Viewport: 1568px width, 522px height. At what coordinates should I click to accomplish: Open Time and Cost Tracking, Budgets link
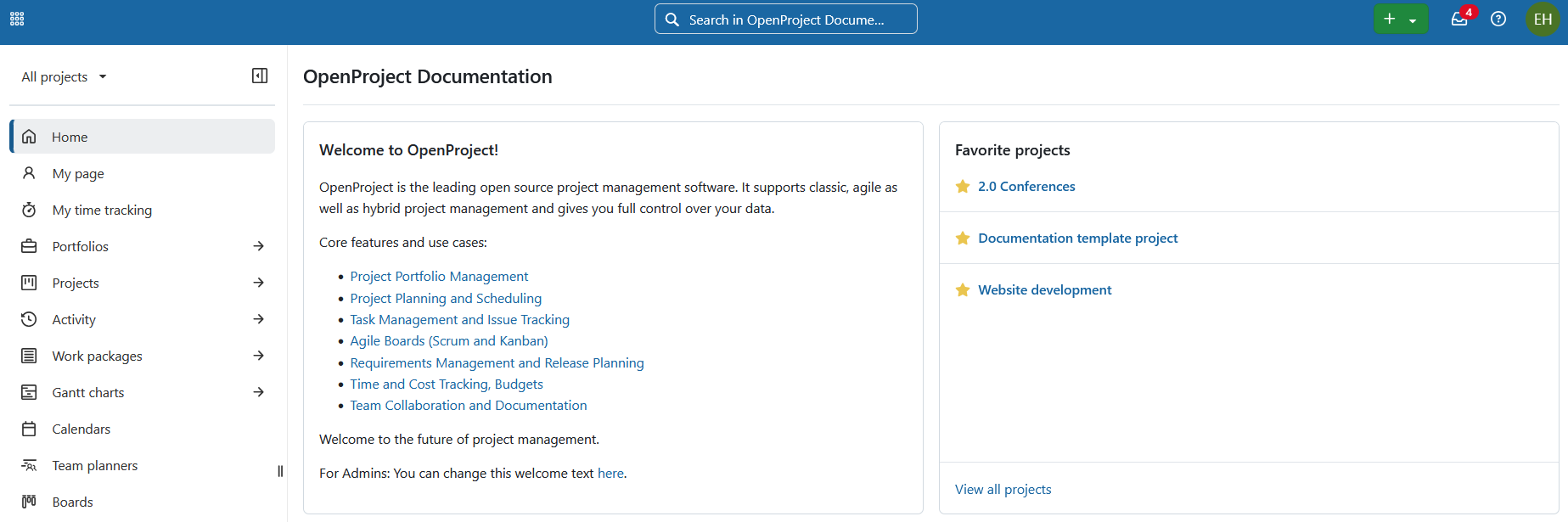point(447,384)
